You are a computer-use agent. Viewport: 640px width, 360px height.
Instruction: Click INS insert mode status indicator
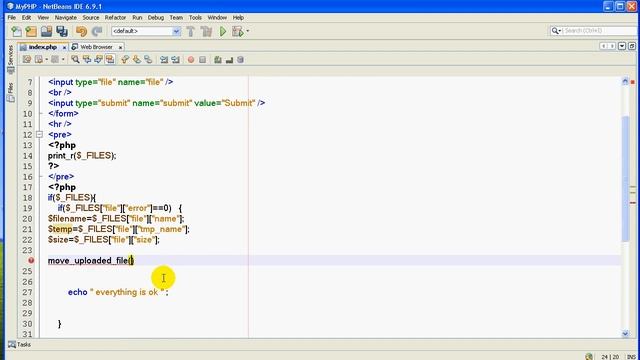click(631, 357)
